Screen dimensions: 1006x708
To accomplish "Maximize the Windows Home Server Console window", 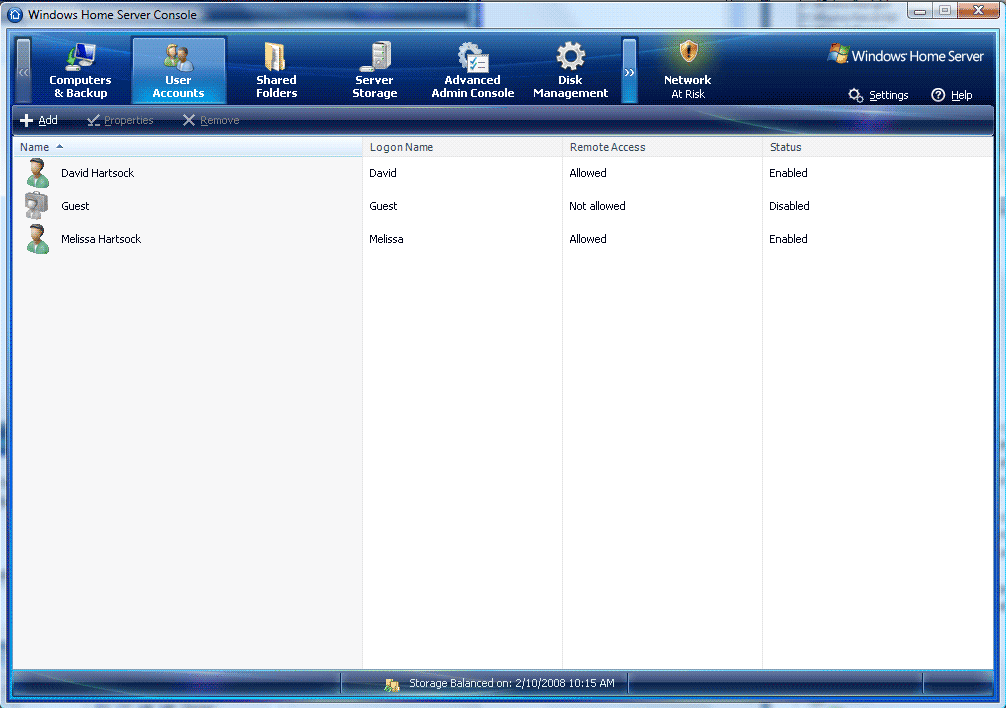I will (945, 10).
